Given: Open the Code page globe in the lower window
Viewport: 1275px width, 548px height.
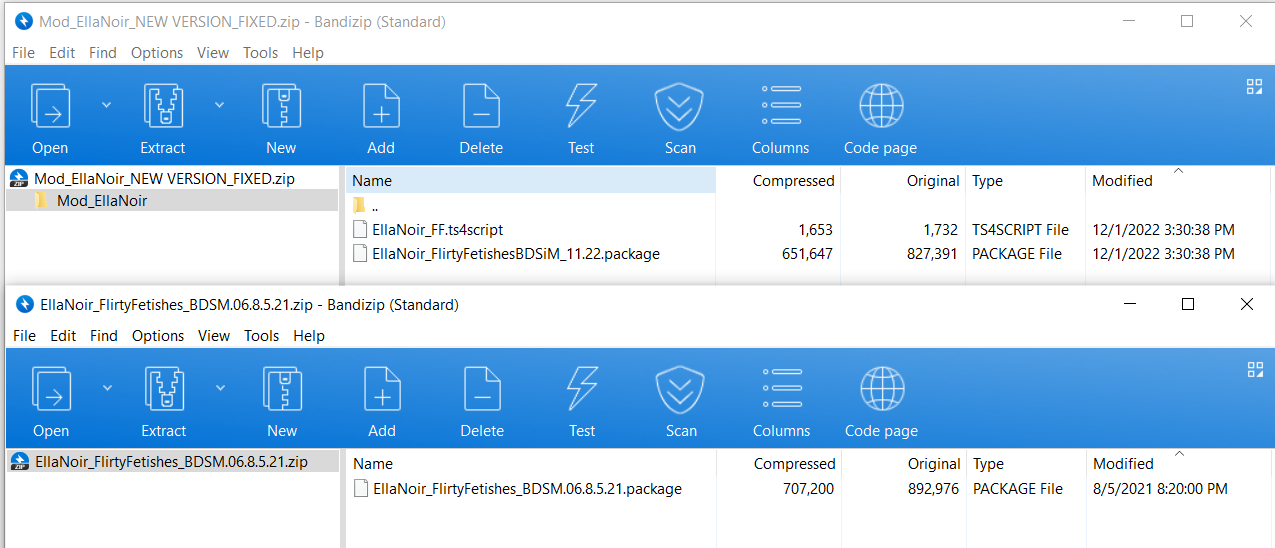Looking at the screenshot, I should [881, 391].
